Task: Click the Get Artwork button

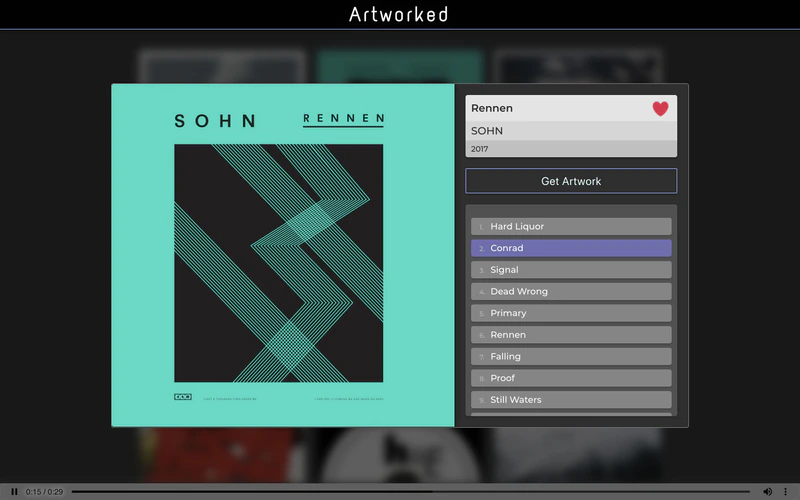Action: tap(571, 181)
